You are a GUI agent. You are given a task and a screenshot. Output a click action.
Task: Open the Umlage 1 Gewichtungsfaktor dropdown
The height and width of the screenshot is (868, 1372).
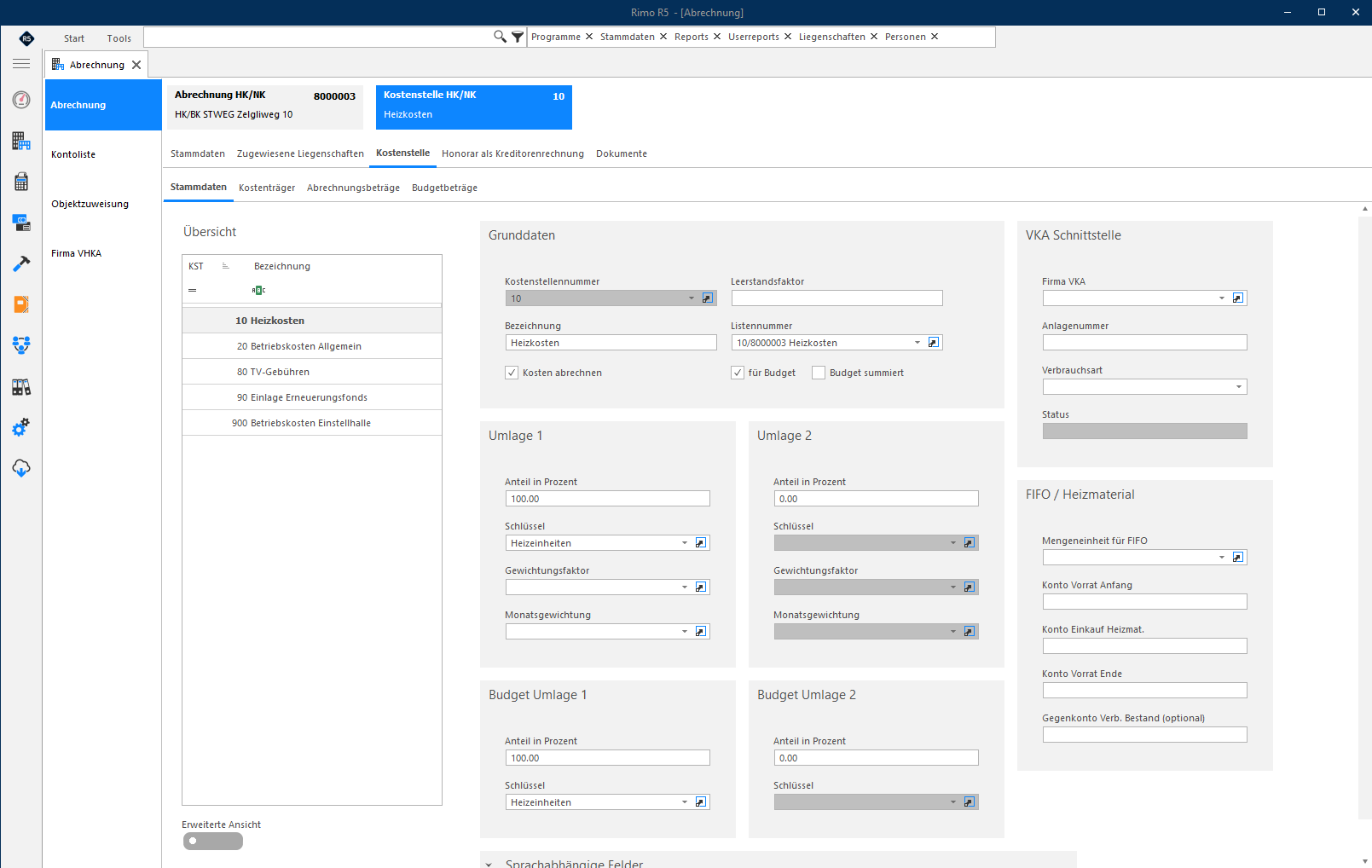pyautogui.click(x=685, y=587)
